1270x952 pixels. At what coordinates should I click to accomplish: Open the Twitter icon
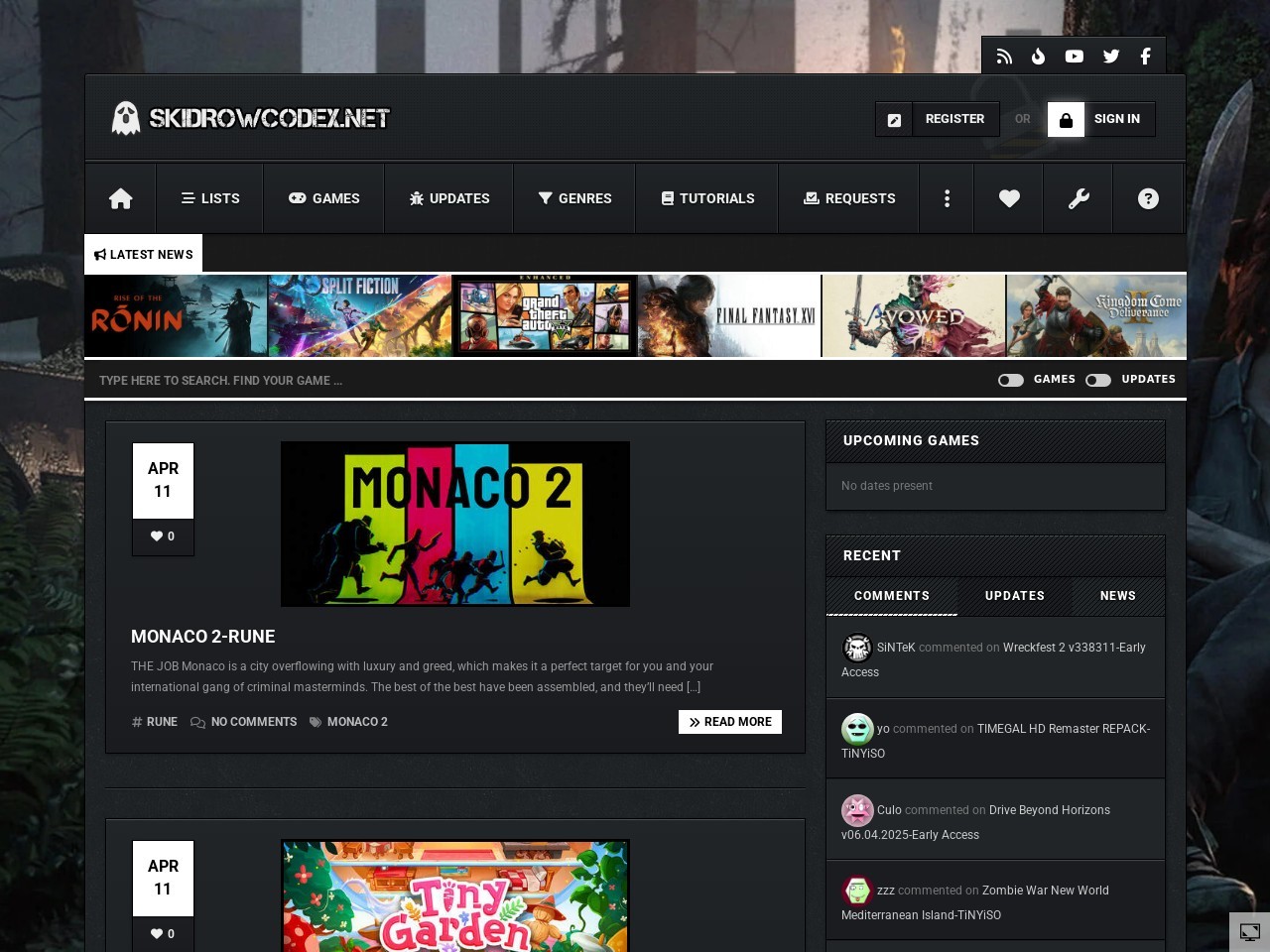tap(1111, 57)
